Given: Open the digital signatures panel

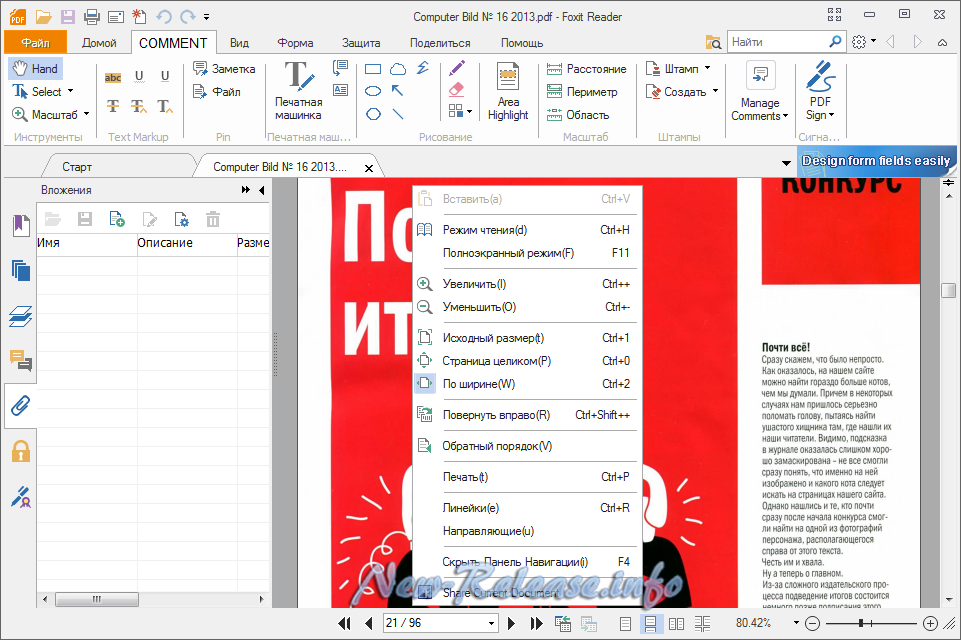Looking at the screenshot, I should click(21, 497).
